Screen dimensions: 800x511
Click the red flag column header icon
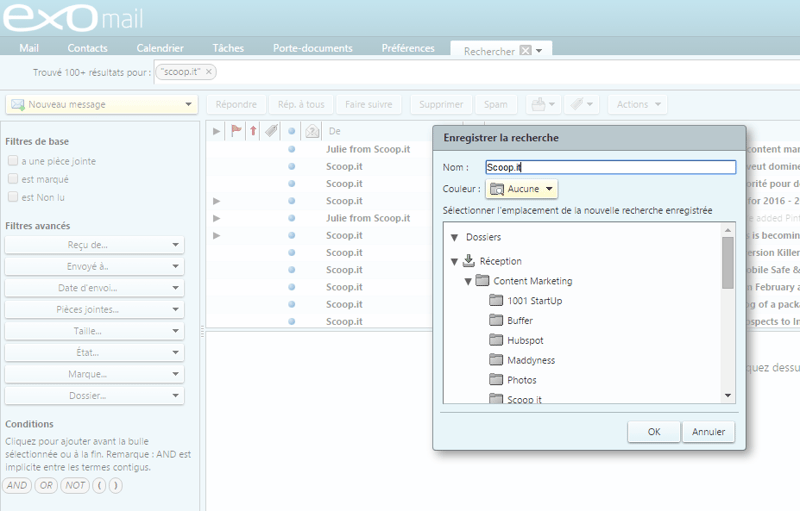pos(236,131)
